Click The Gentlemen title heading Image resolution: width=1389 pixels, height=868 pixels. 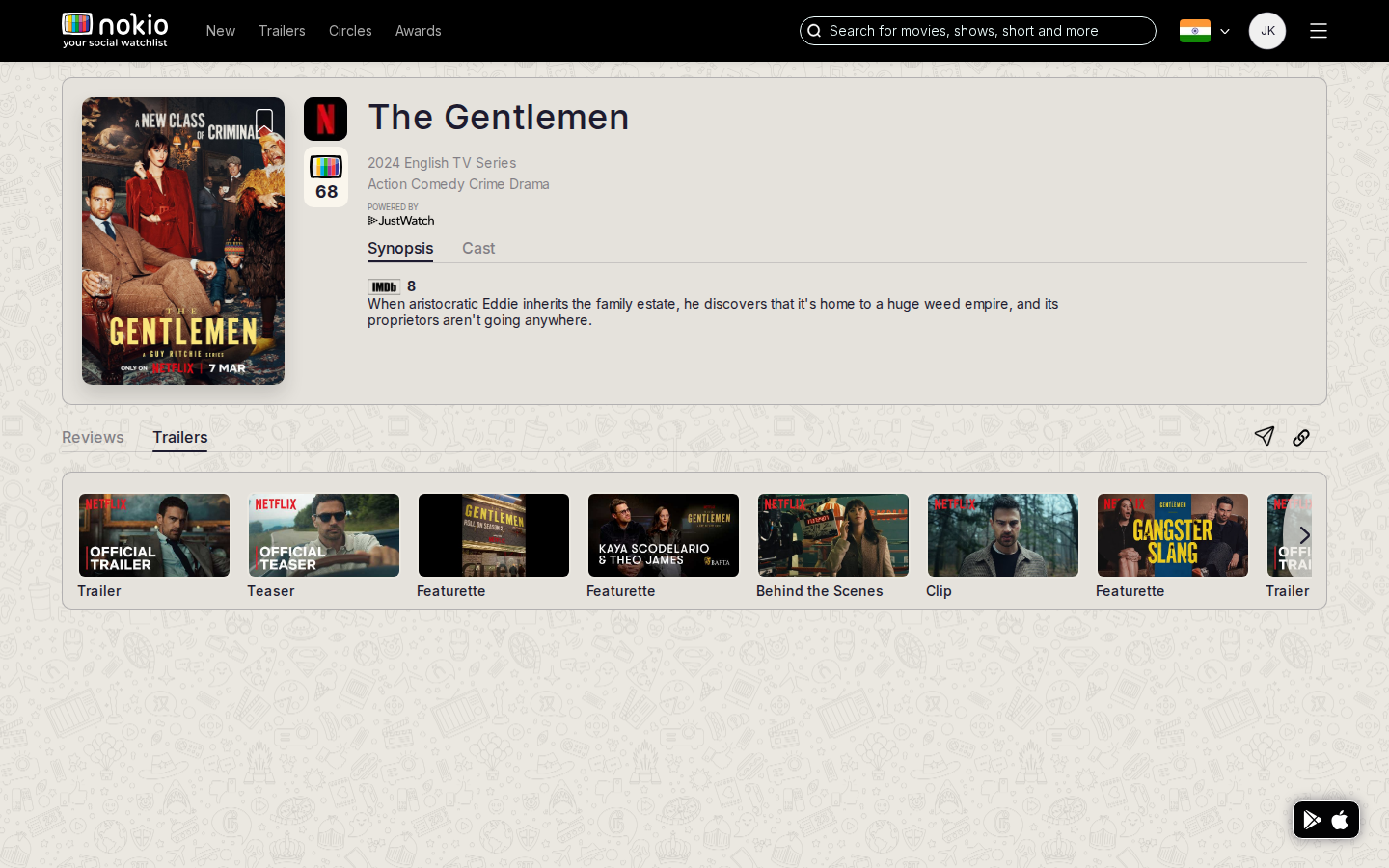(499, 118)
